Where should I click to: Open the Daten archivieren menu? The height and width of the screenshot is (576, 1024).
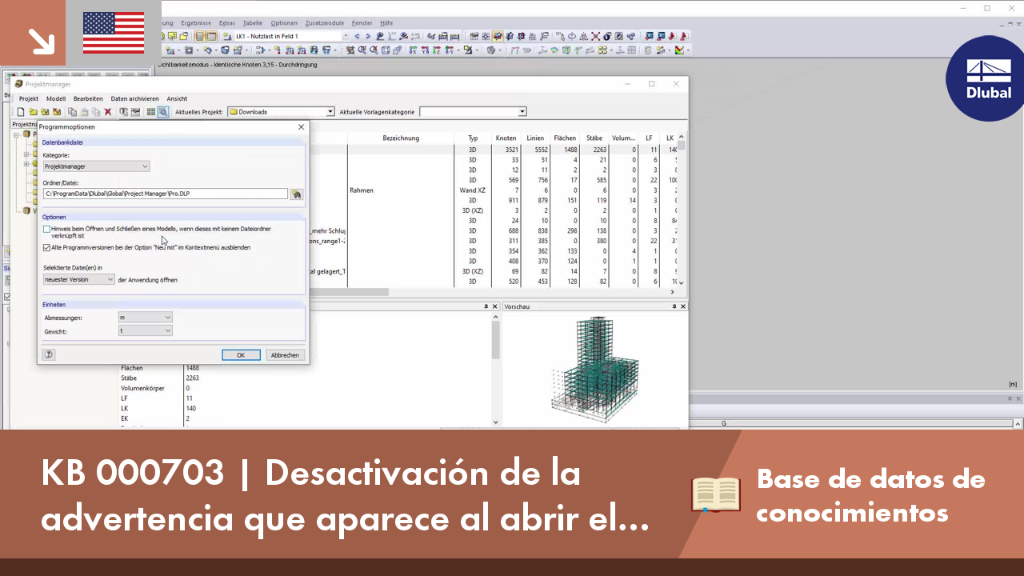click(135, 99)
